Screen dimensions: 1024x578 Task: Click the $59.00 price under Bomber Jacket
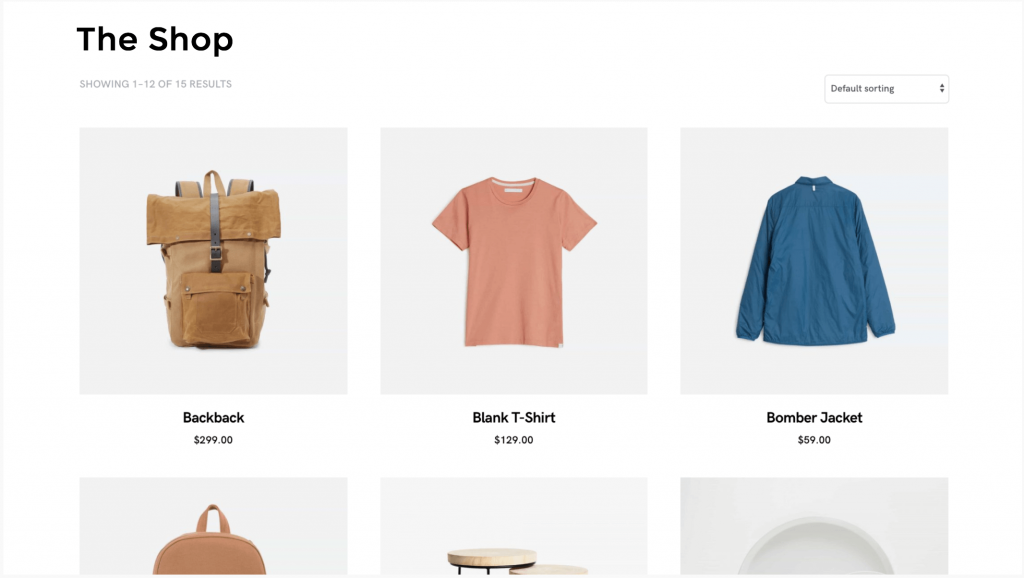(x=814, y=440)
